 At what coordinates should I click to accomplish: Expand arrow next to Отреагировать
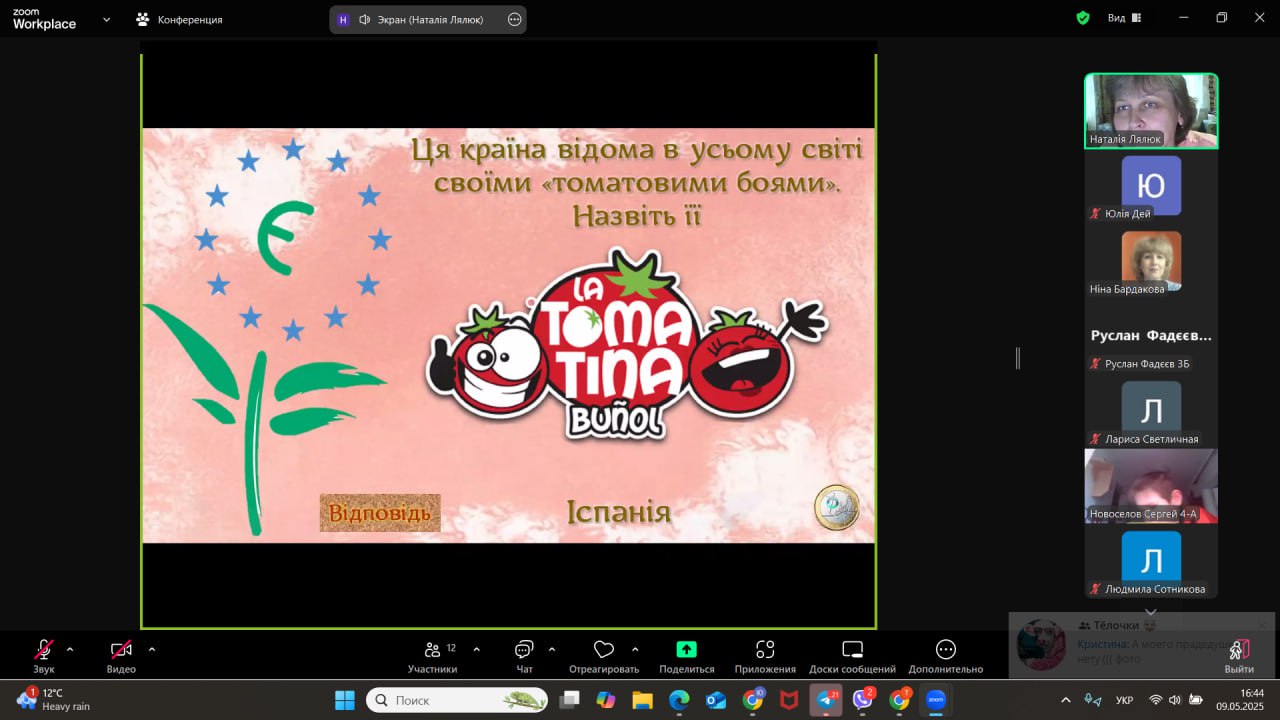635,649
